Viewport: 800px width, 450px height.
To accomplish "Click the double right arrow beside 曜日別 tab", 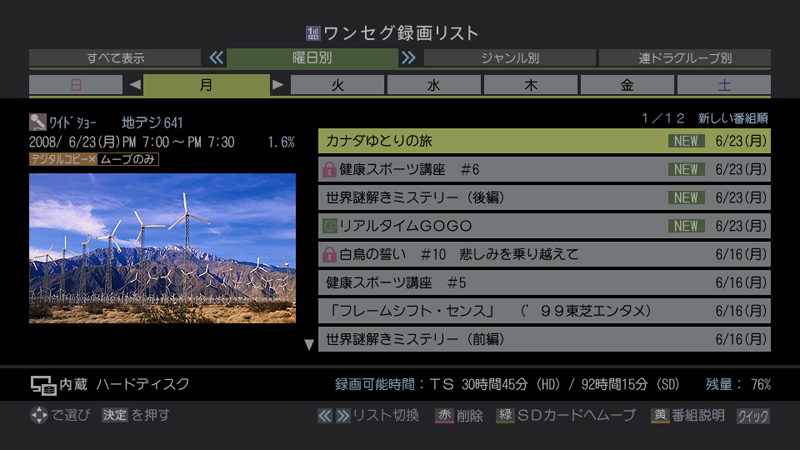I will [x=408, y=58].
